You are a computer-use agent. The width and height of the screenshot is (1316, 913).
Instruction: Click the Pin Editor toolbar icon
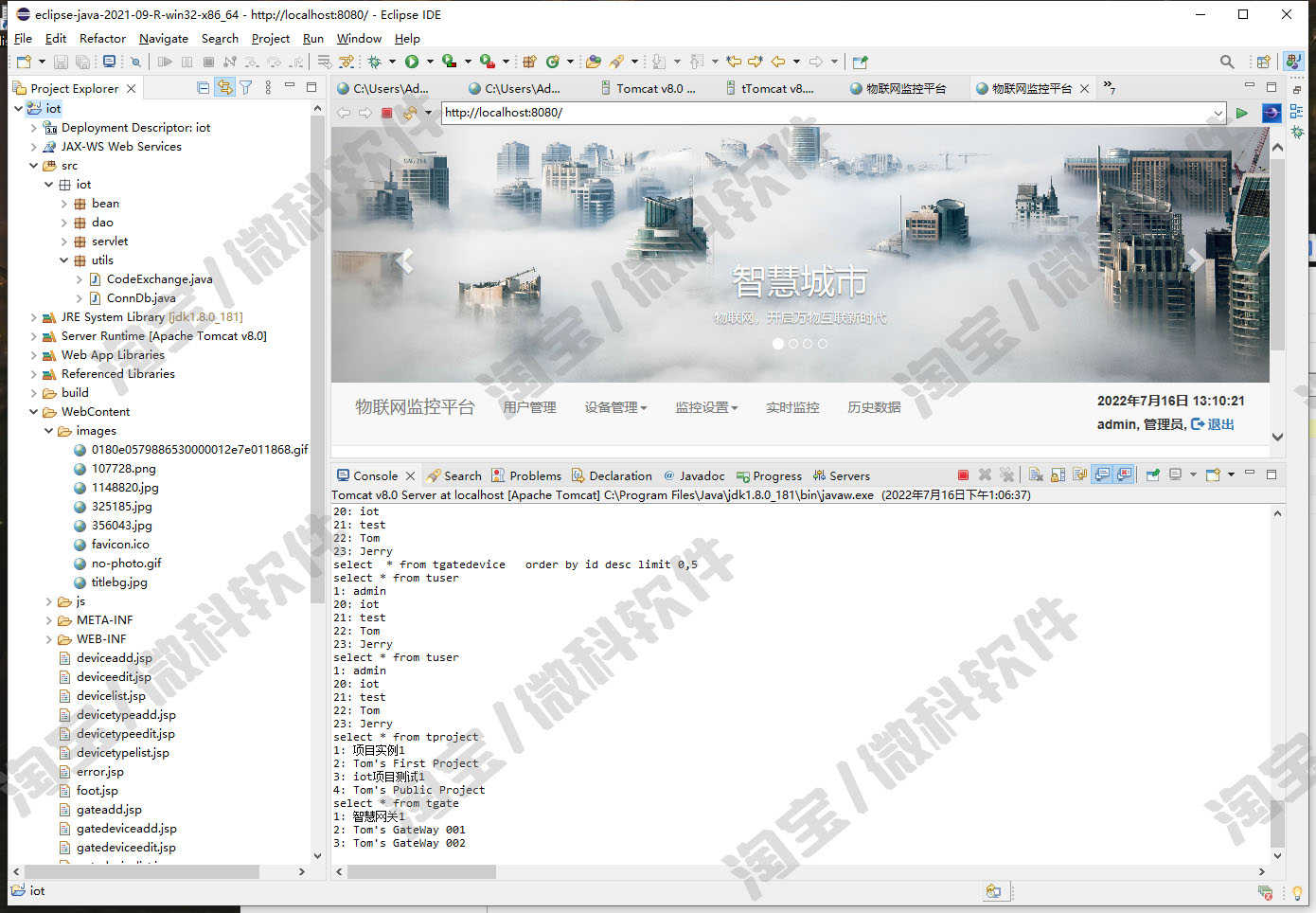pos(860,62)
